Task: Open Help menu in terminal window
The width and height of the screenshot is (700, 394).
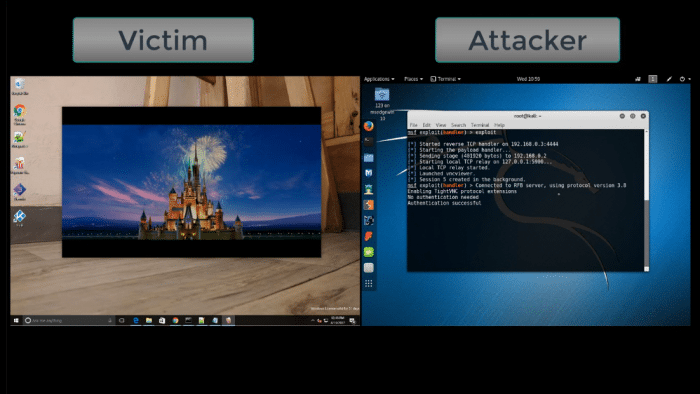Action: pyautogui.click(x=499, y=125)
